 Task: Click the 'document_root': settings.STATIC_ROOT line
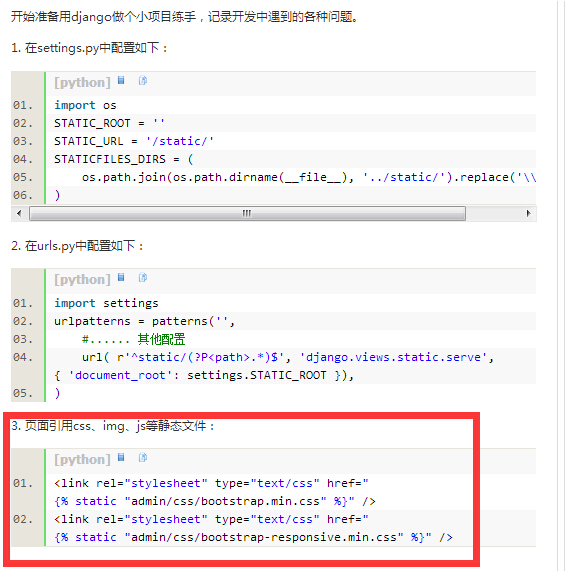point(204,375)
